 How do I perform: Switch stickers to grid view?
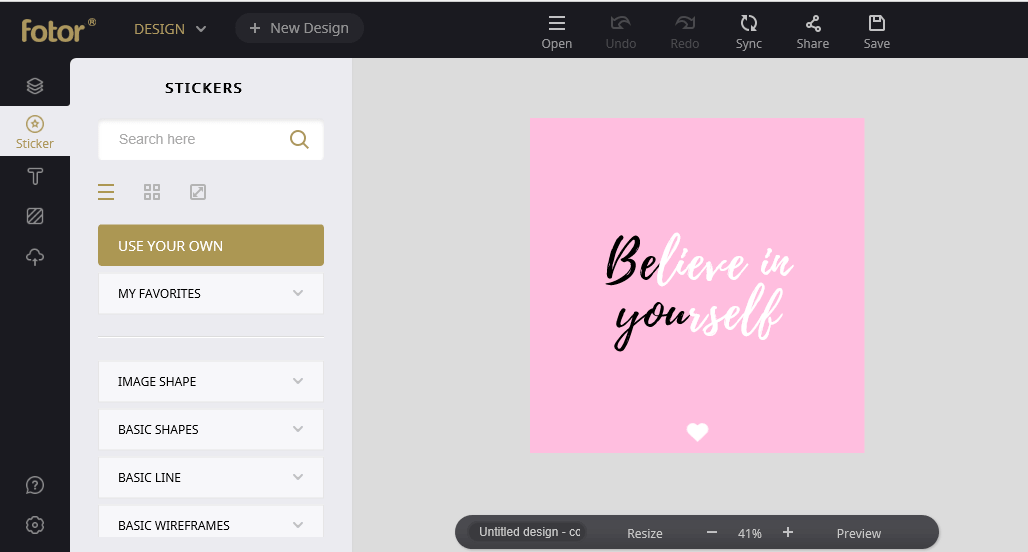point(152,192)
